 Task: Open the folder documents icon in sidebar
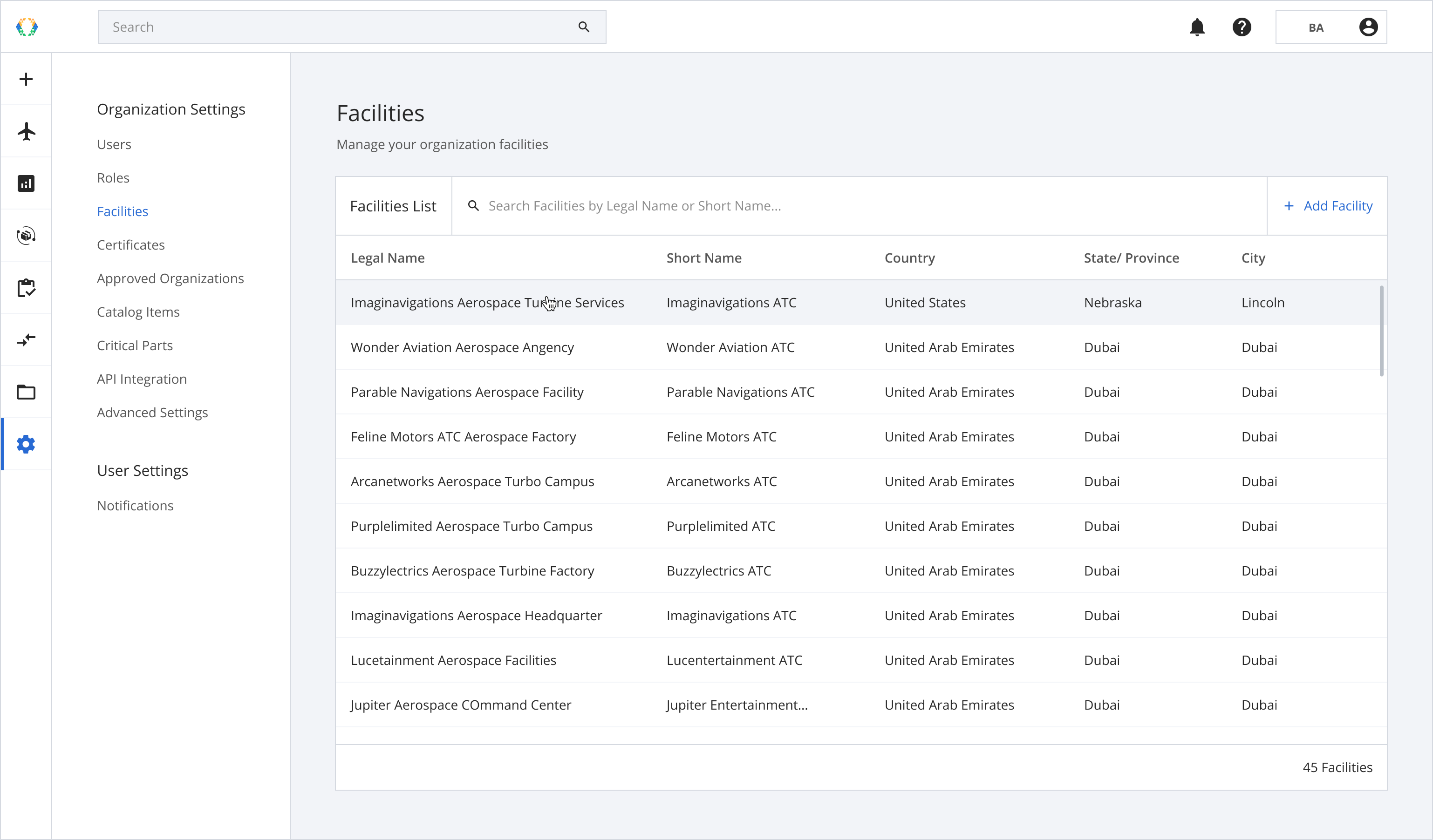point(26,392)
